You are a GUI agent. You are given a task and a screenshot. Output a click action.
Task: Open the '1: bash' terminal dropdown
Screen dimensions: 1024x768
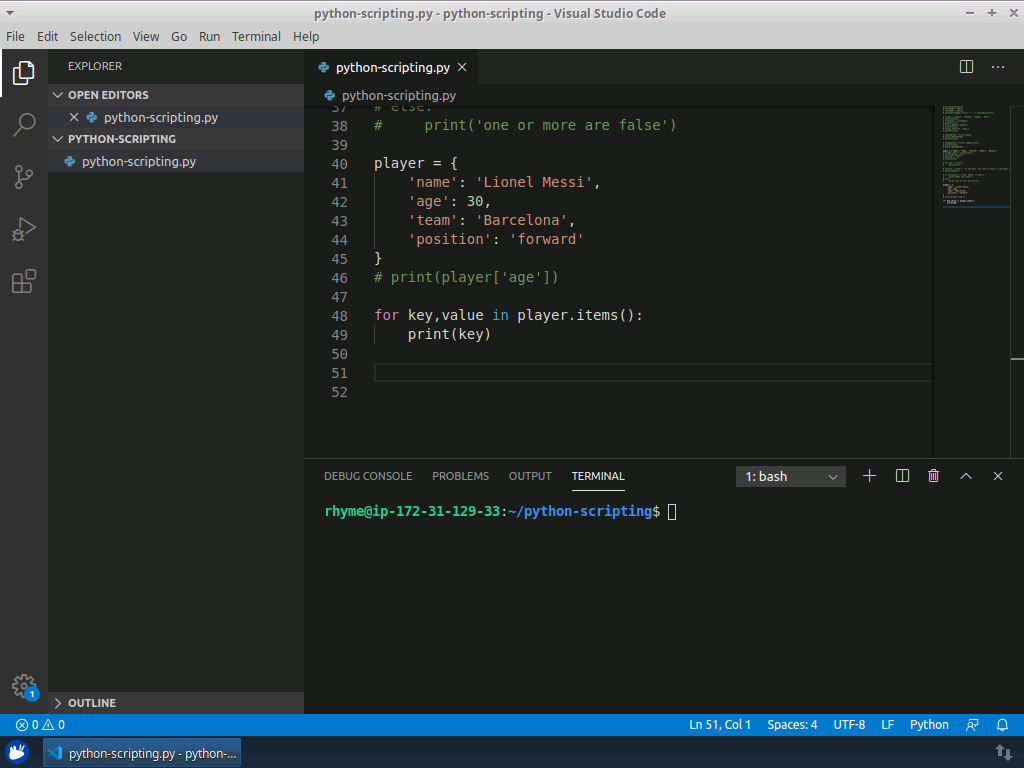[791, 477]
